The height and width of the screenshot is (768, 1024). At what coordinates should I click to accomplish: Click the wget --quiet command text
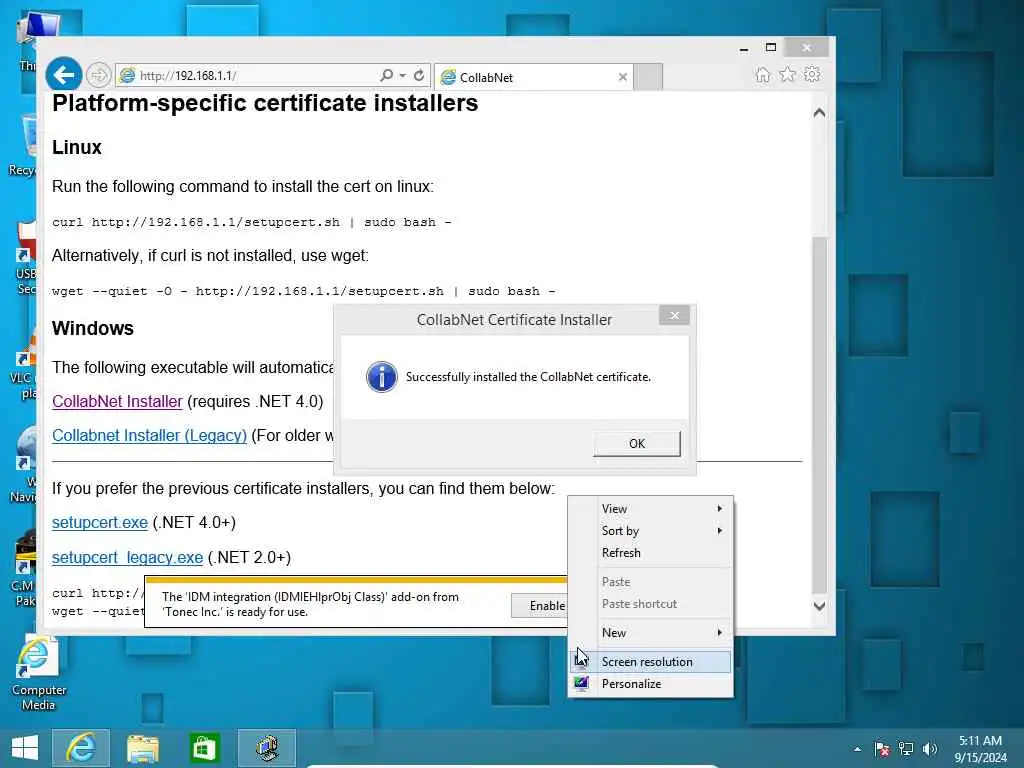304,291
